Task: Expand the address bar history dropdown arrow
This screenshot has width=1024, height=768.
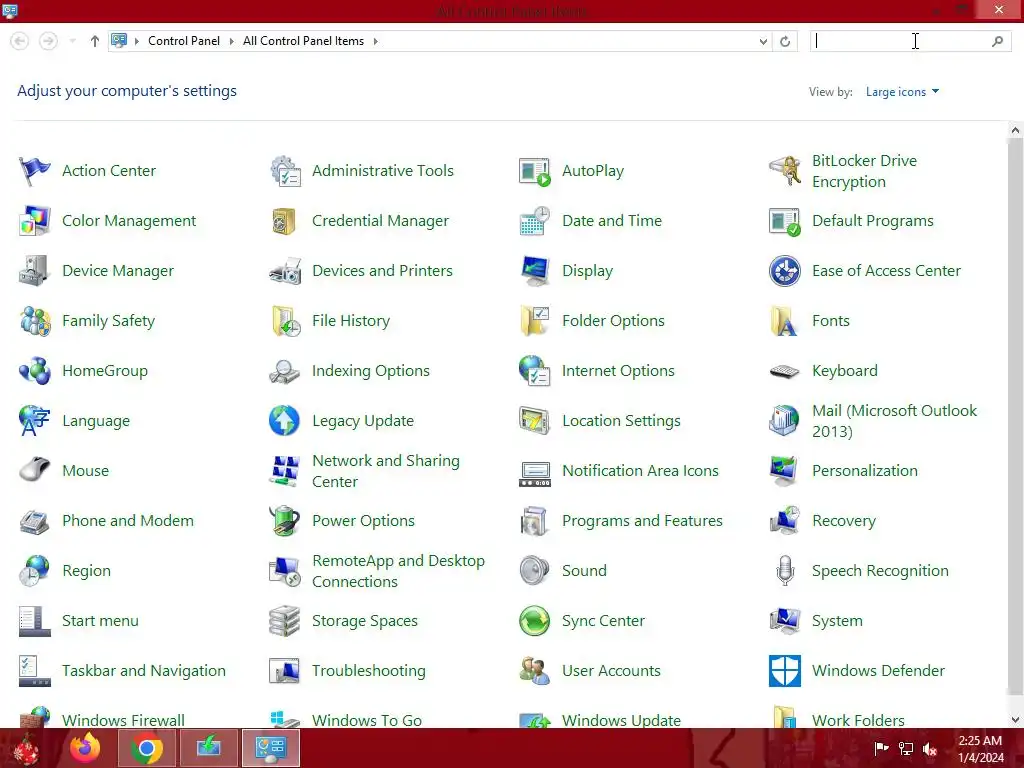Action: tap(763, 41)
